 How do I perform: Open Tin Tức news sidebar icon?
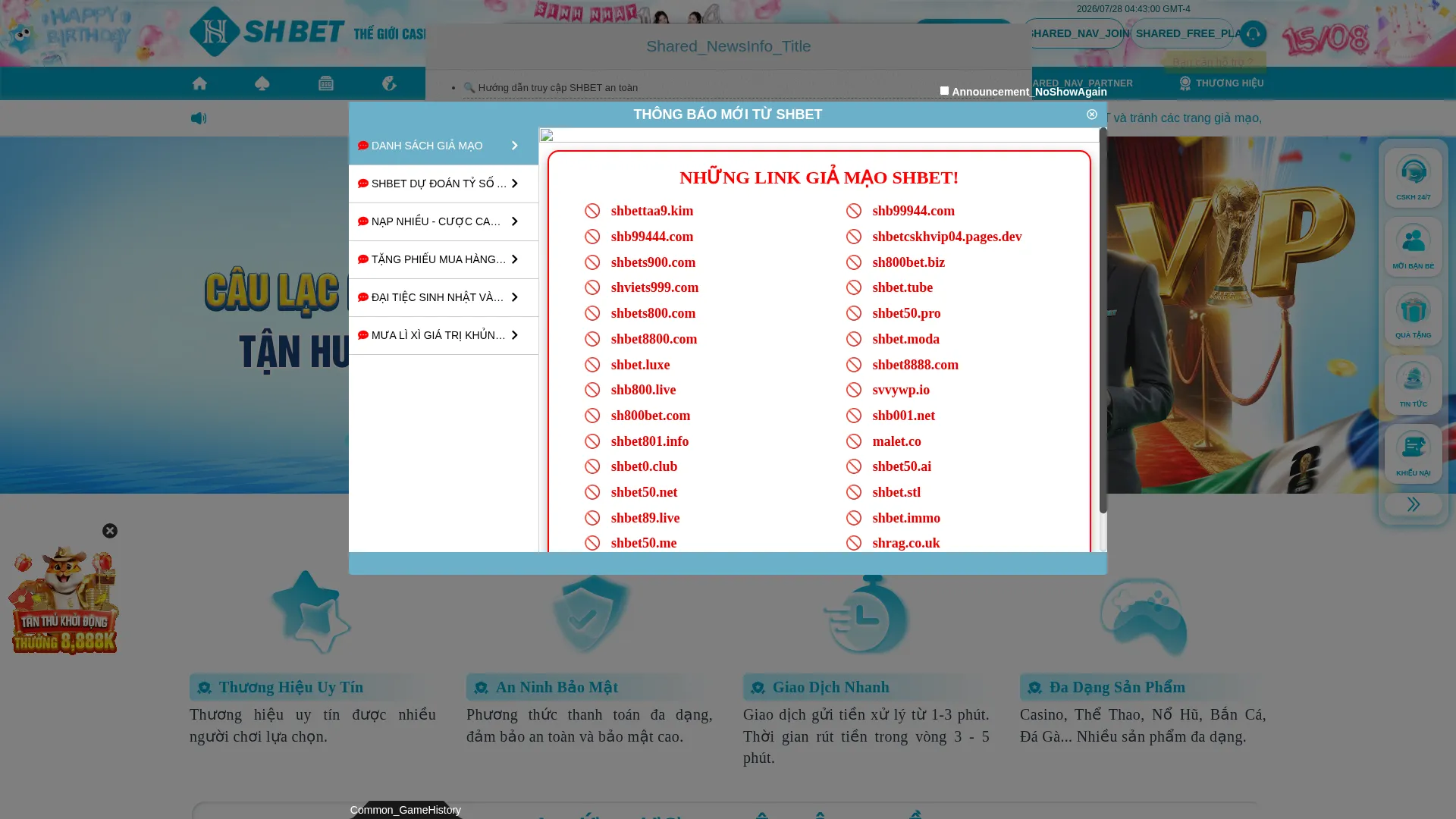coord(1414,384)
